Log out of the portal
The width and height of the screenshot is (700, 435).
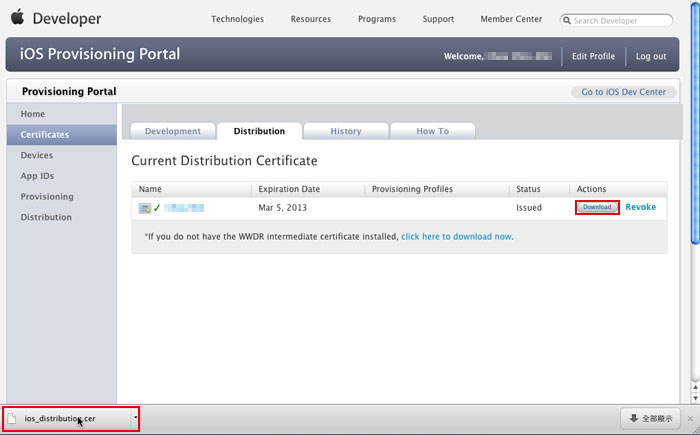coord(651,56)
